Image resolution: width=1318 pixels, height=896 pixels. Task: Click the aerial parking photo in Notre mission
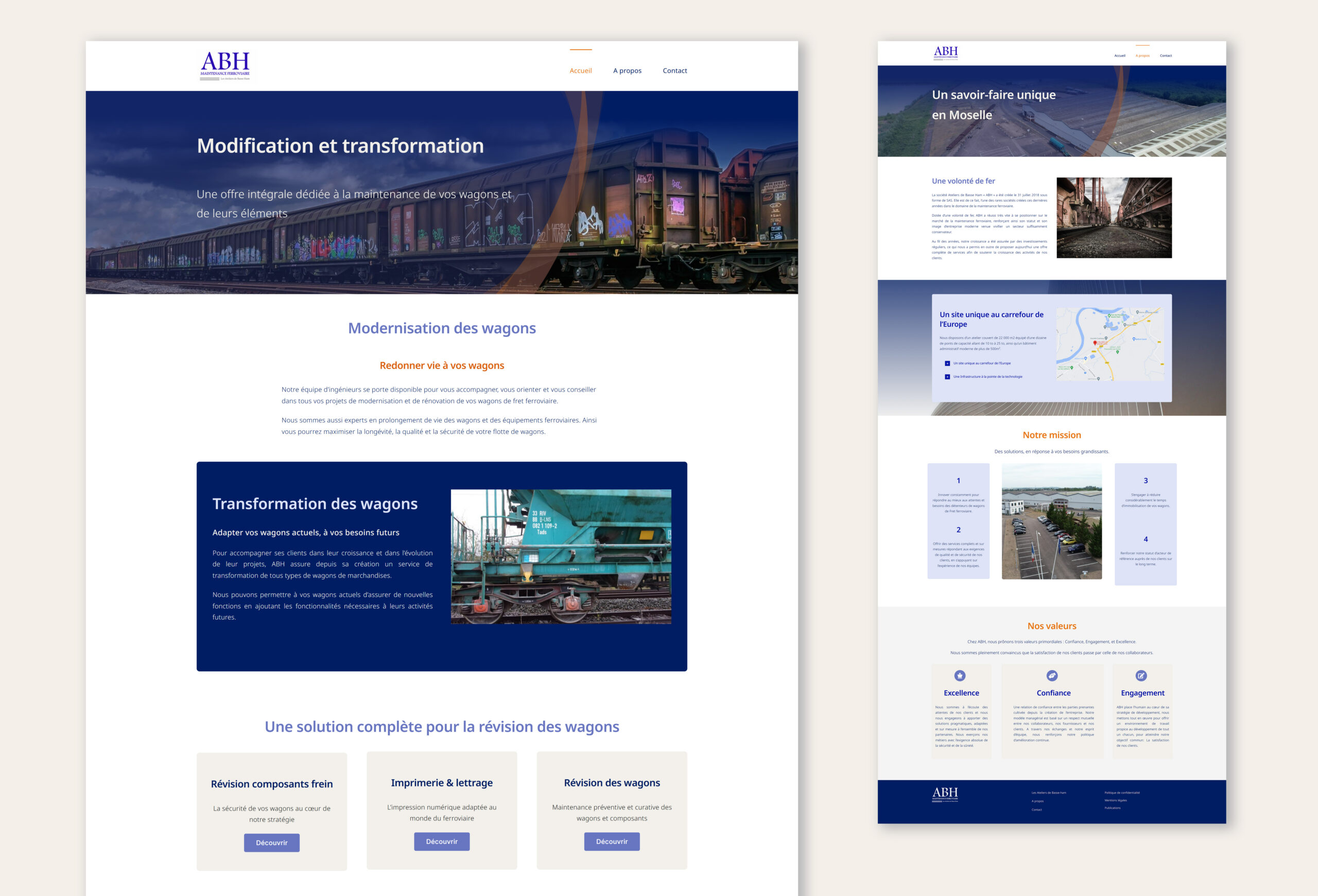[1052, 521]
